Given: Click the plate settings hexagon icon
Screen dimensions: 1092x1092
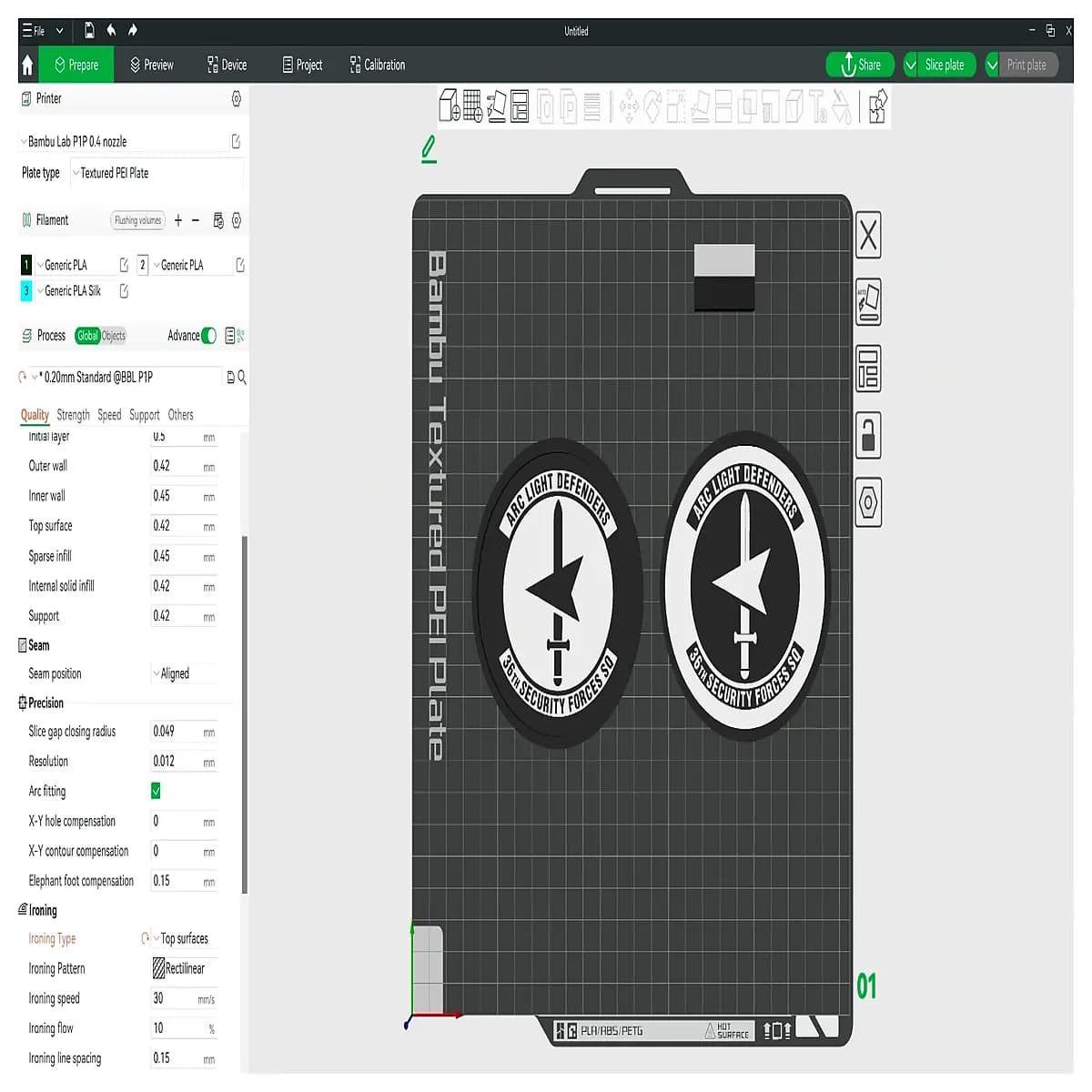Looking at the screenshot, I should pyautogui.click(x=868, y=502).
